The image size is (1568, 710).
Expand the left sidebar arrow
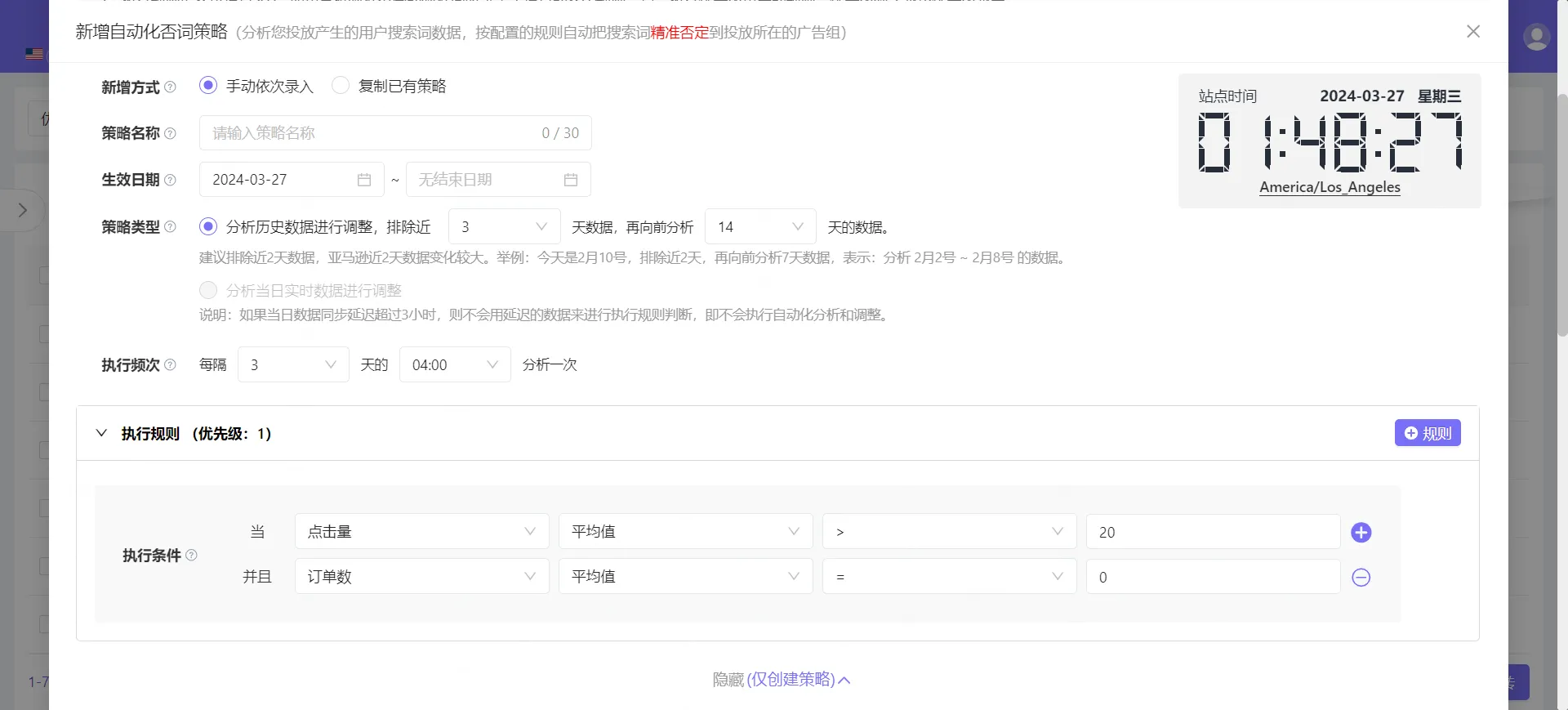point(23,210)
